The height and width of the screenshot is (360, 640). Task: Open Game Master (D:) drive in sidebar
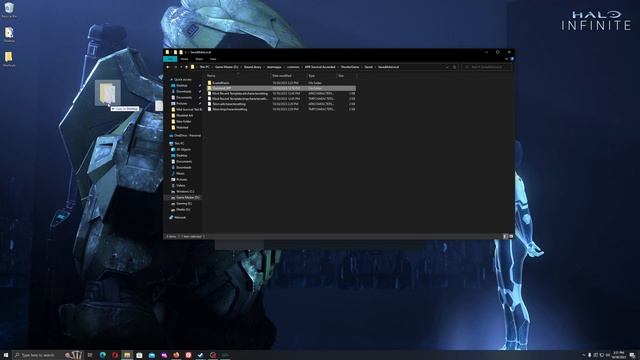point(187,198)
